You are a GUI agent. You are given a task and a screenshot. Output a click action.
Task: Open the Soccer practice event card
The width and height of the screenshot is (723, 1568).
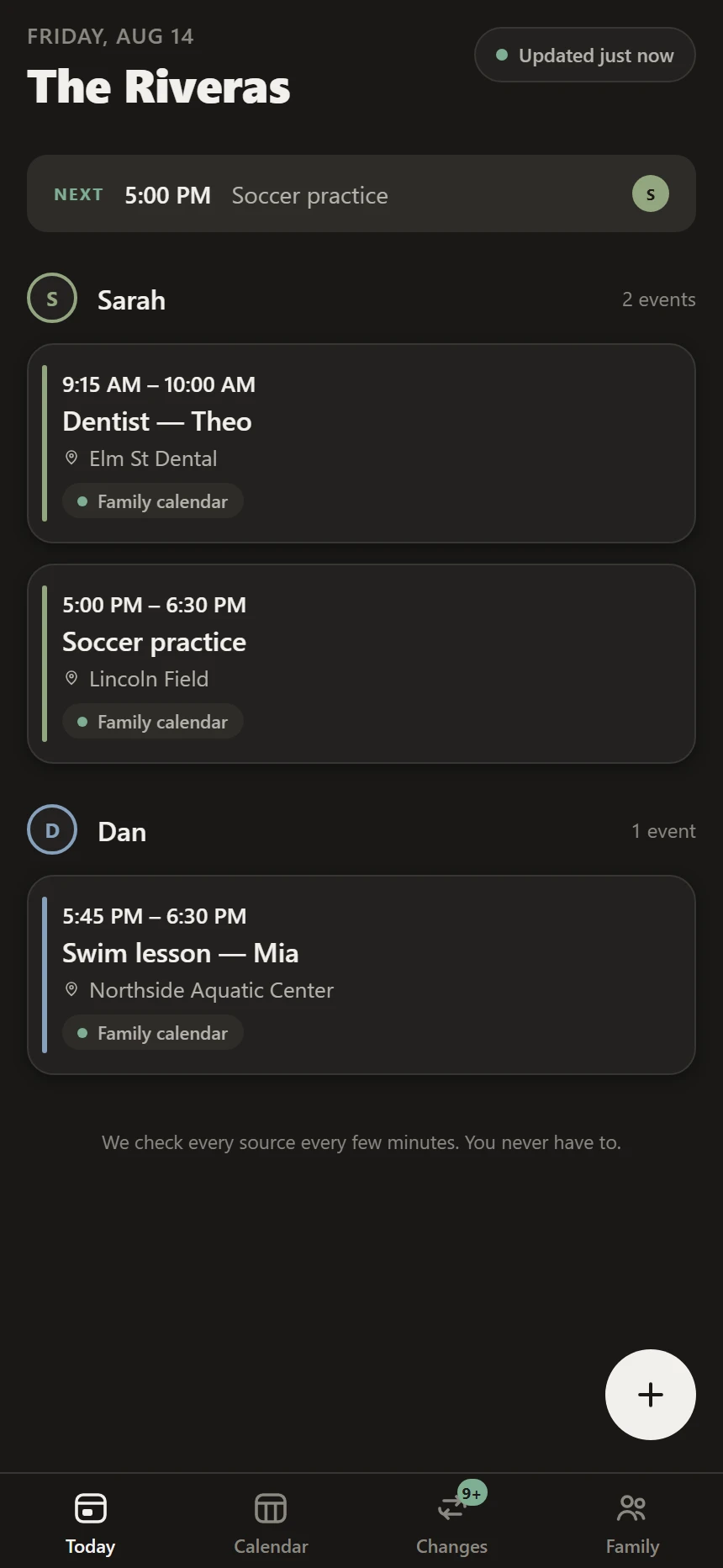[361, 664]
